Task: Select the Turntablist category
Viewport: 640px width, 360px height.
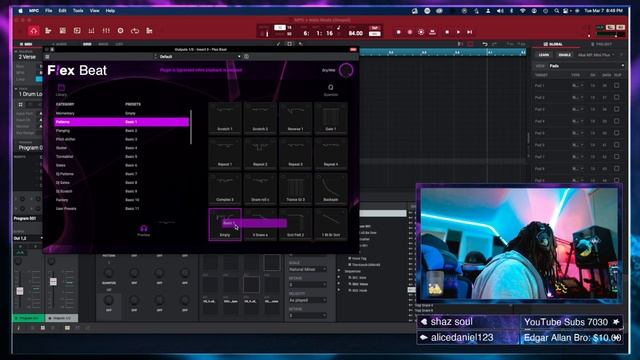Action: click(64, 156)
